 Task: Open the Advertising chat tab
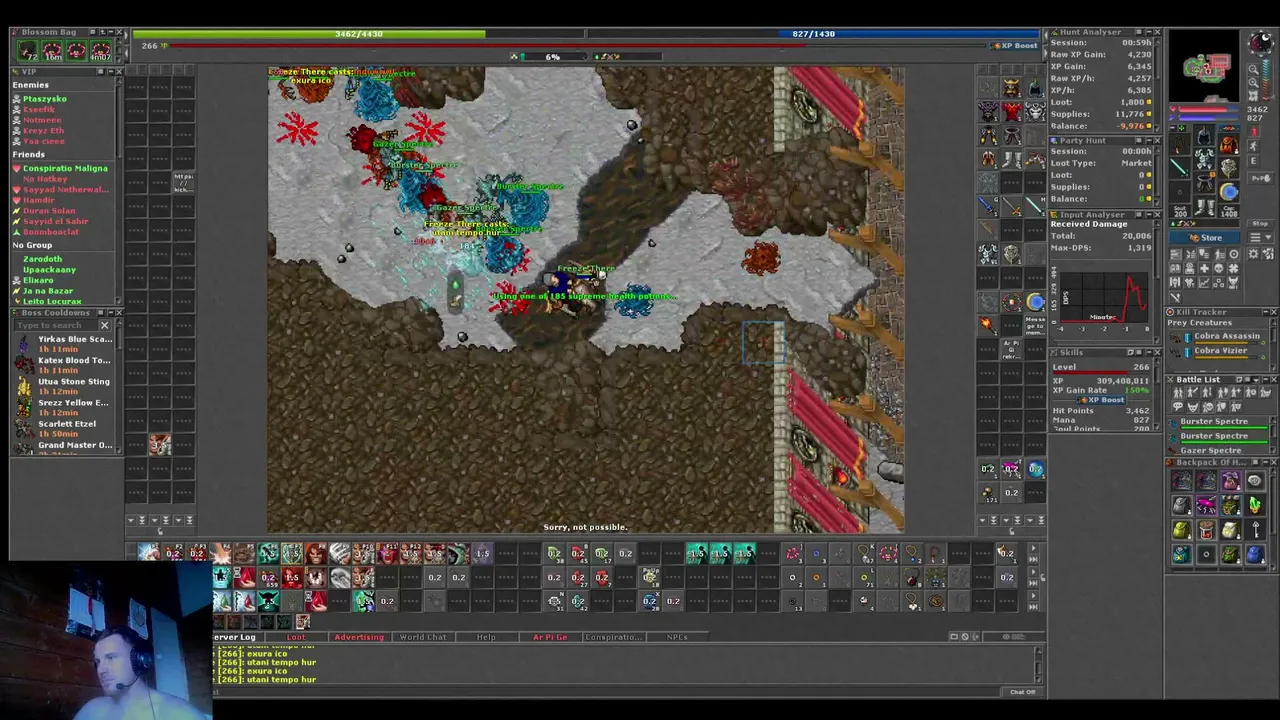point(359,637)
